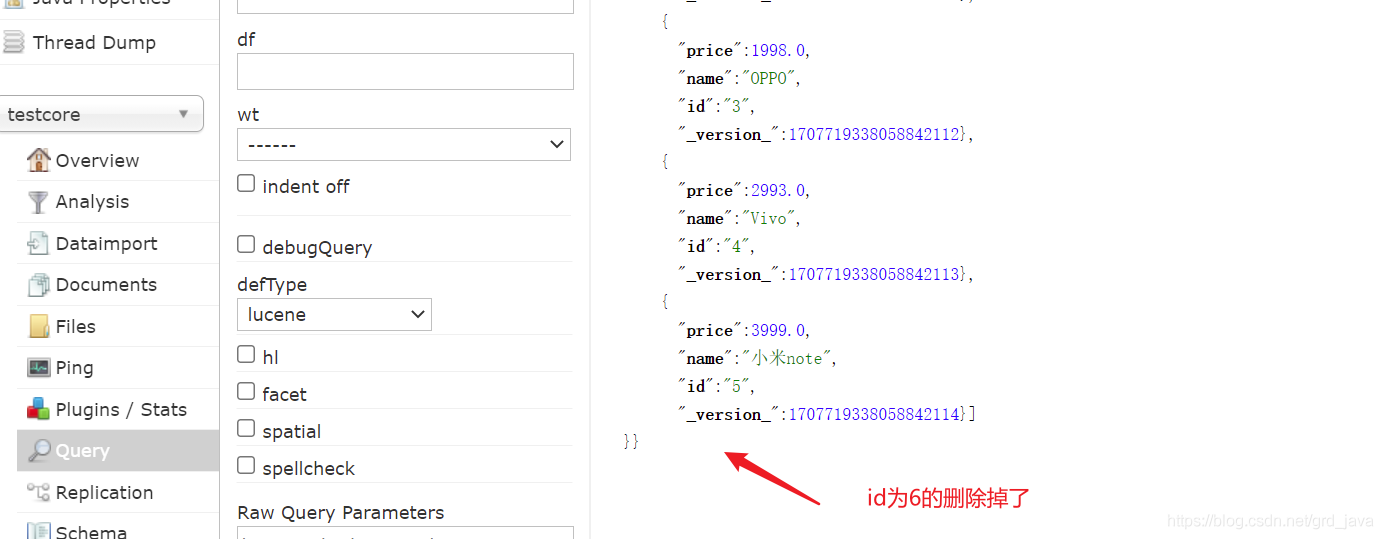Screen dimensions: 1383x539
Task: Open the Replication page
Action: click(x=104, y=492)
